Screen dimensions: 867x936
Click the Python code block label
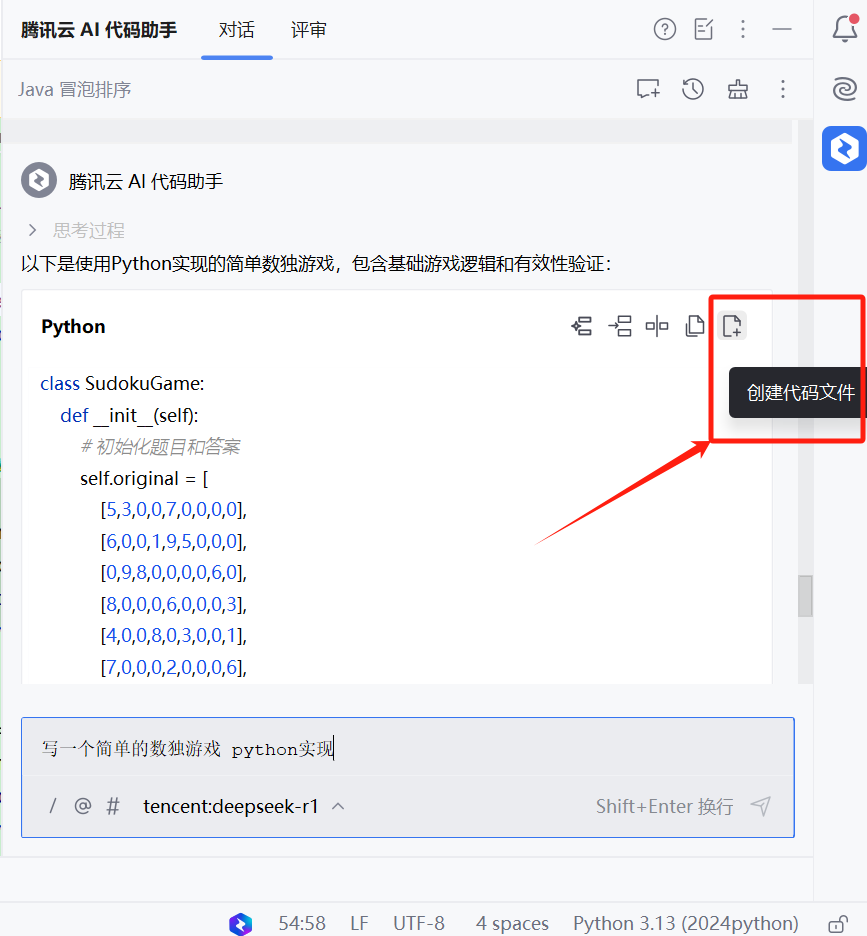(73, 327)
